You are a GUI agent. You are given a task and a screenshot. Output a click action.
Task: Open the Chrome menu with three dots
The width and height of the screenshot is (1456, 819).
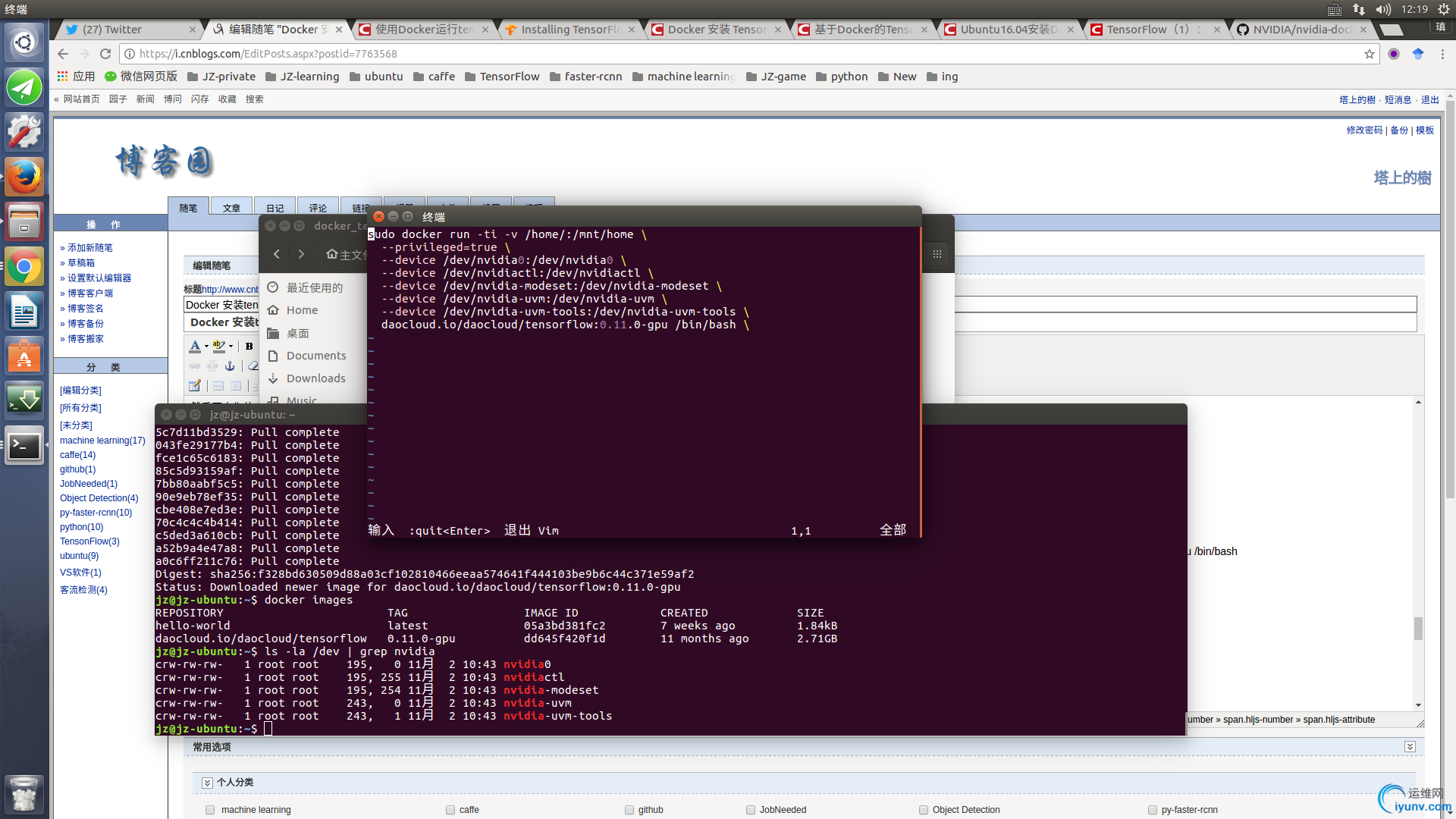click(1443, 54)
